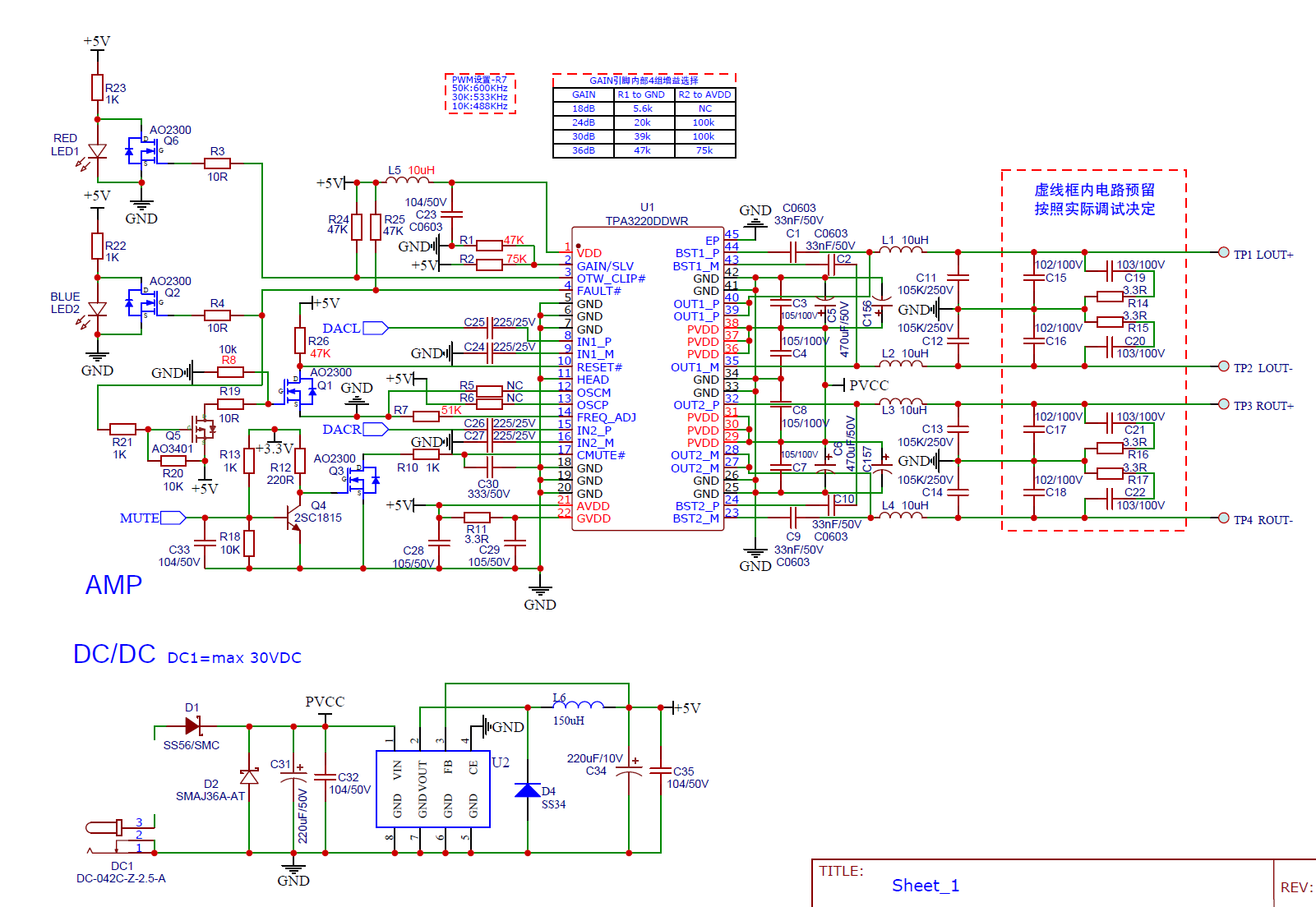
Task: Click the R11 3.3R resistor symbol
Action: pyautogui.click(x=477, y=518)
